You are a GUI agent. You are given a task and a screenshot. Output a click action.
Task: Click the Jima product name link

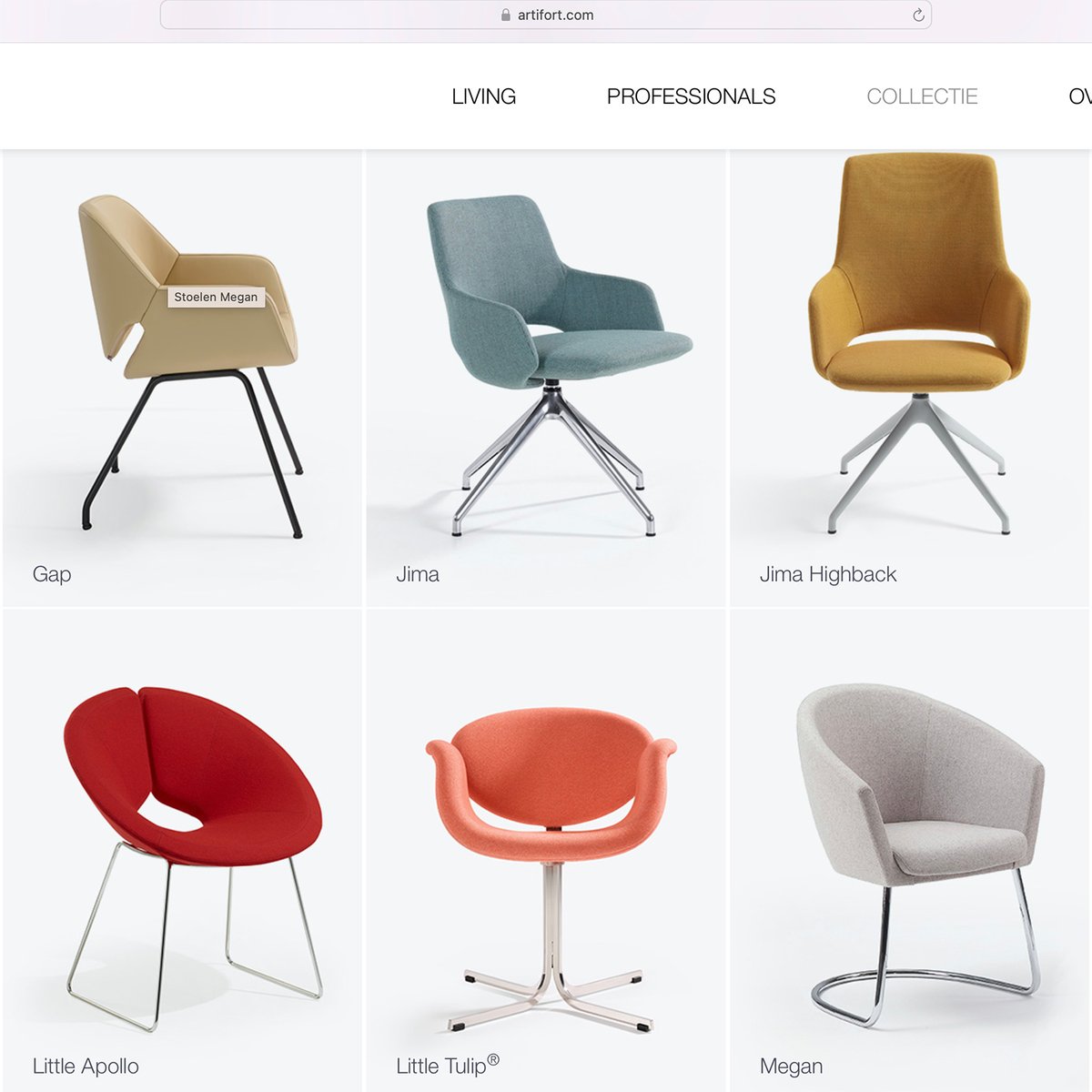pos(418,574)
